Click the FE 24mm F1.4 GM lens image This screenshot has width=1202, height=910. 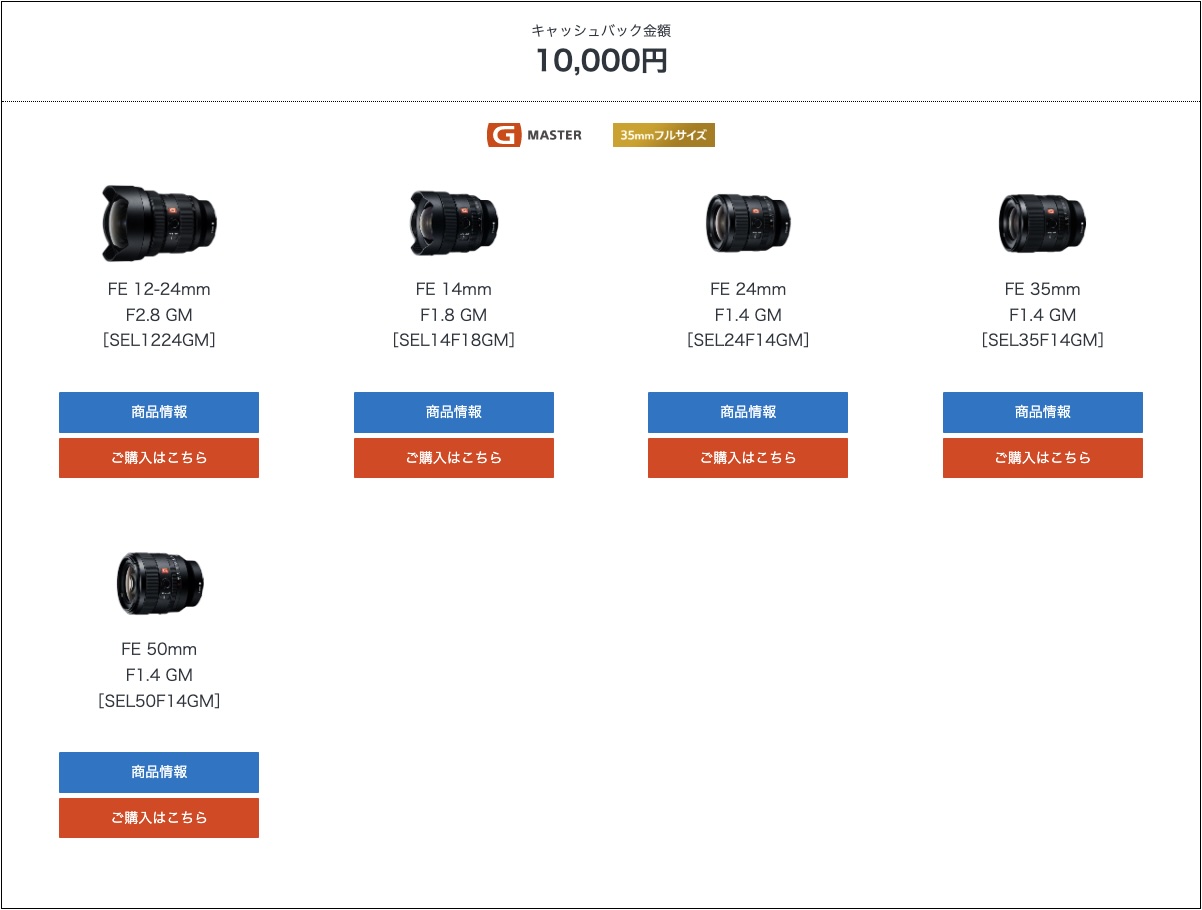point(748,222)
